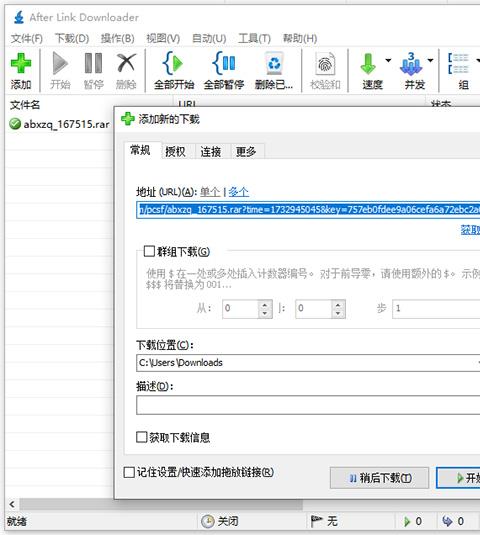Click the After Link Downloader app logo

point(19,17)
